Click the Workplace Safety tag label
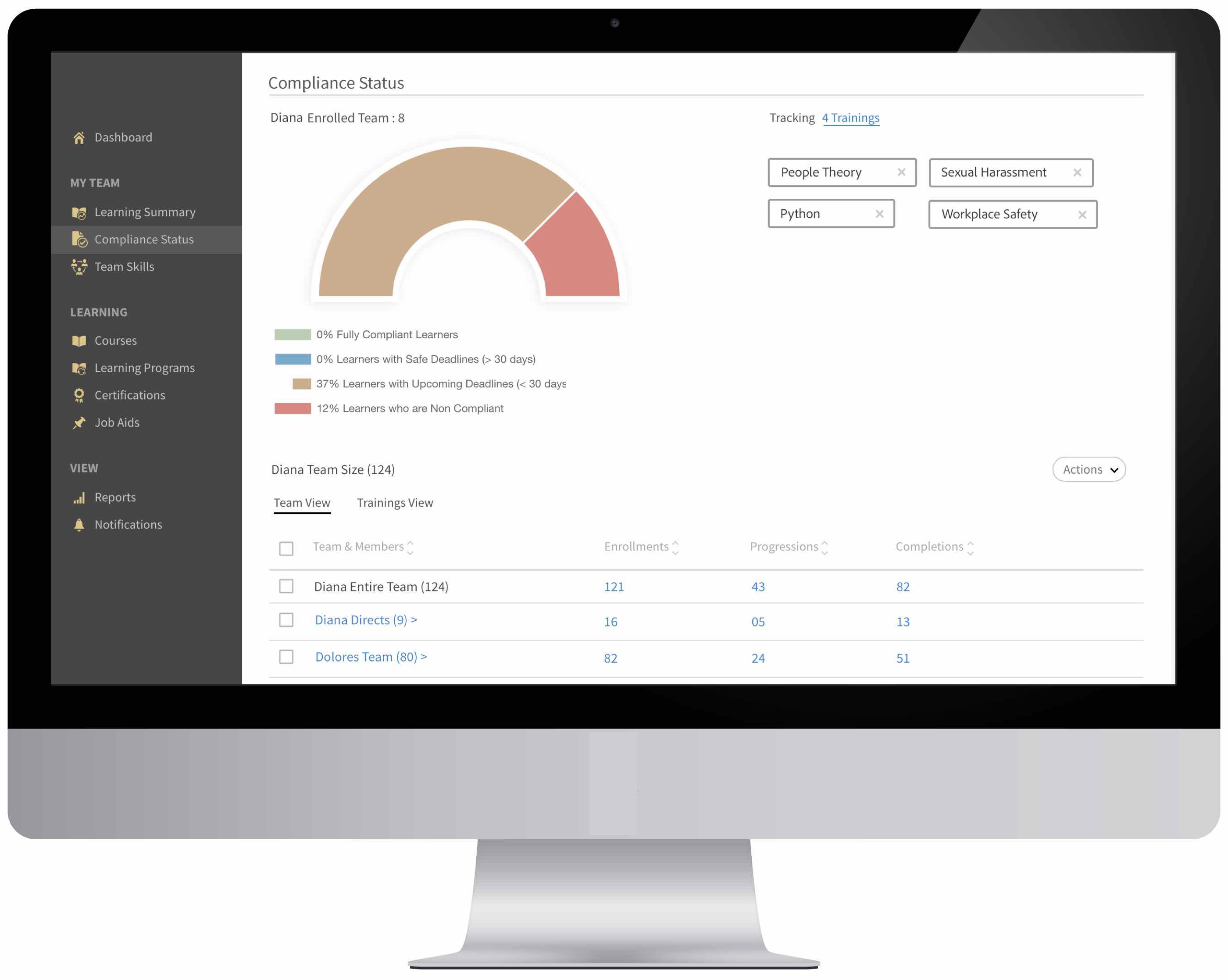1228x980 pixels. pos(989,214)
